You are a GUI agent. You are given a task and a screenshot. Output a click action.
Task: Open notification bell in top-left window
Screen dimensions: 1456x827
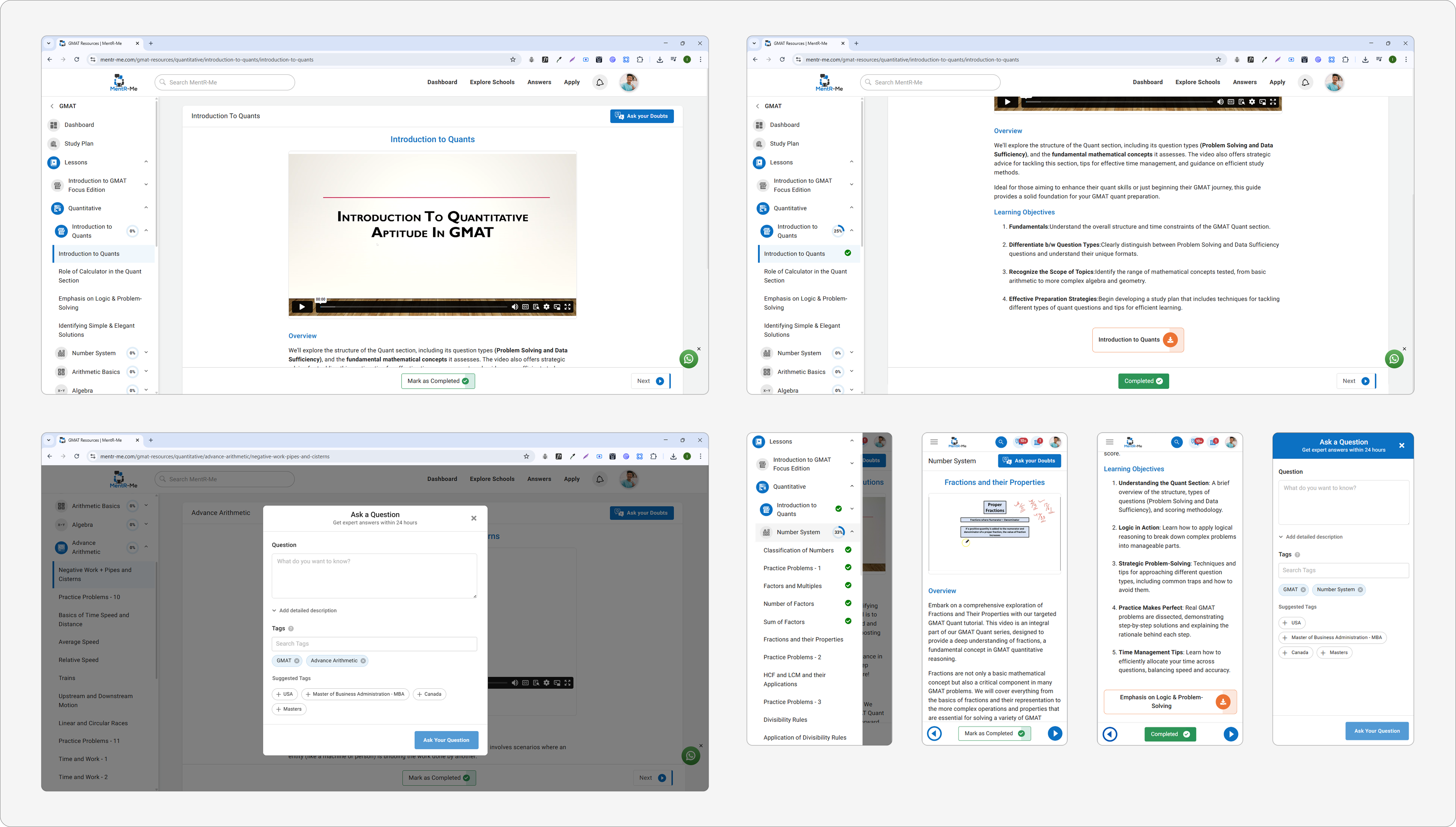pyautogui.click(x=600, y=82)
